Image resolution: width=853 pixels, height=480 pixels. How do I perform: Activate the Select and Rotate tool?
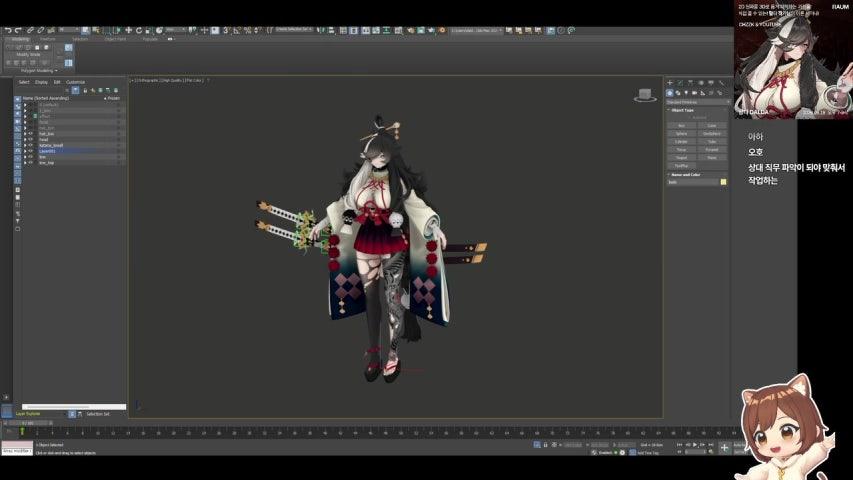pyautogui.click(x=139, y=30)
